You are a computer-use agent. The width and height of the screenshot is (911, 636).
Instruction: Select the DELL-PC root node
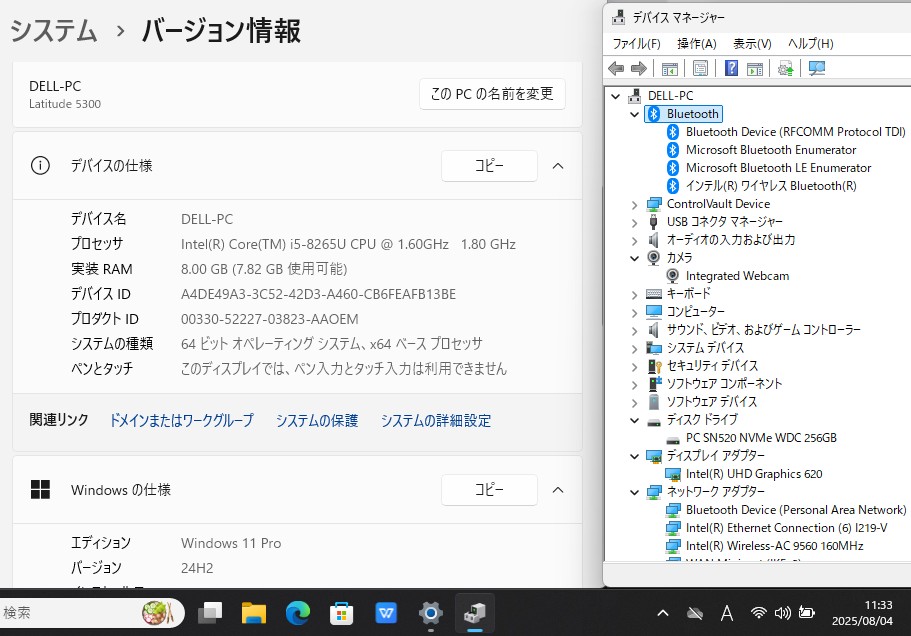point(670,96)
